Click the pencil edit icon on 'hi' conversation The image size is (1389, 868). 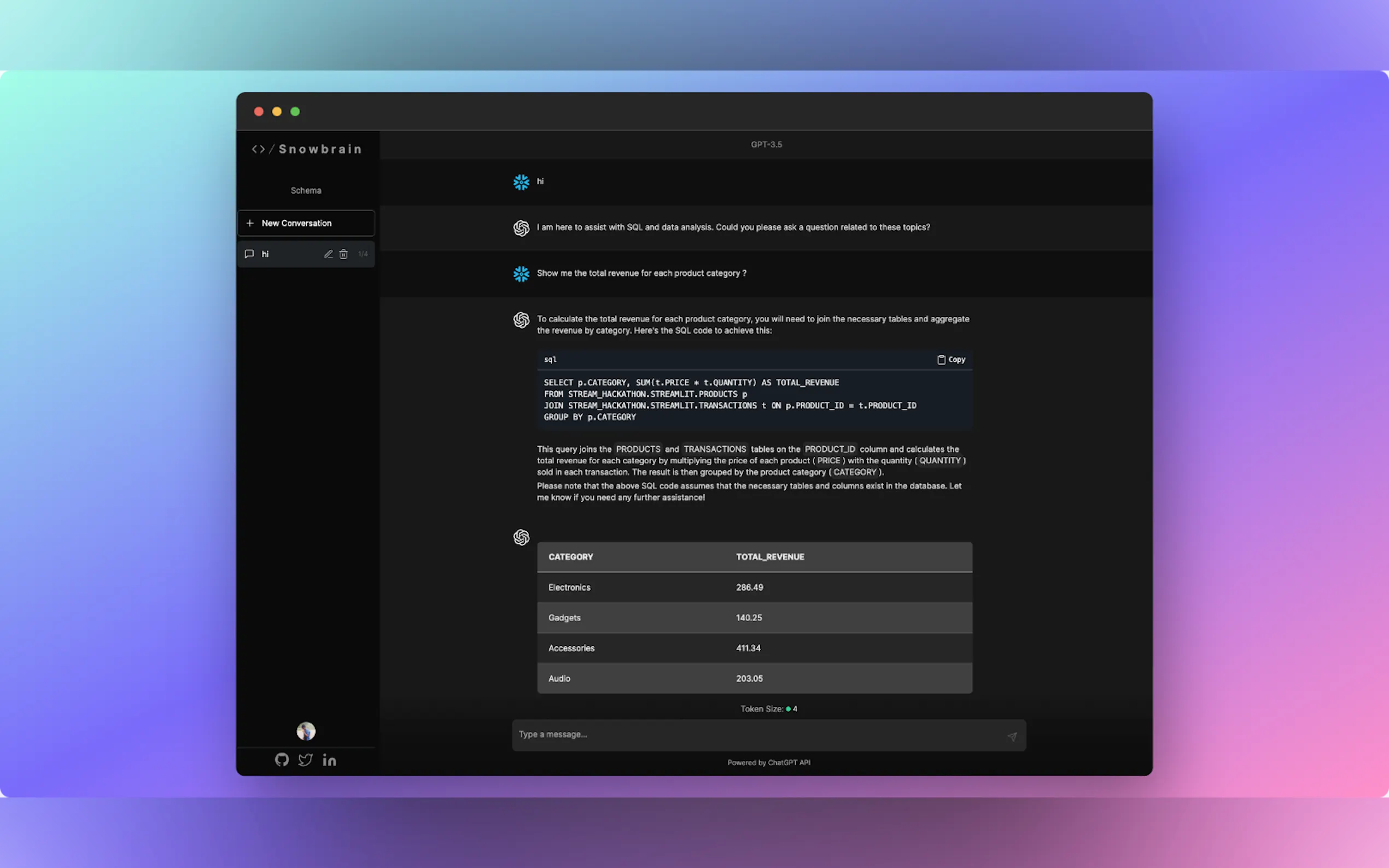(x=328, y=254)
